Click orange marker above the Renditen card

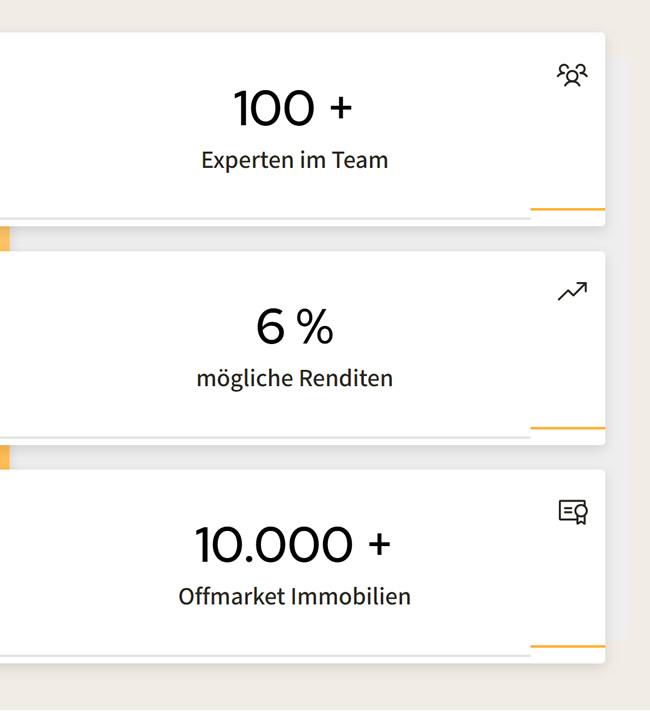(4, 238)
